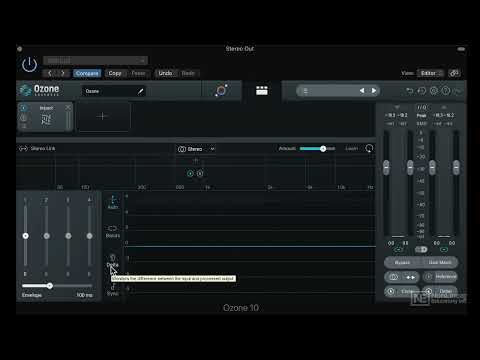Click the Learn crossover button
This screenshot has height=360, width=480.
[x=359, y=148]
